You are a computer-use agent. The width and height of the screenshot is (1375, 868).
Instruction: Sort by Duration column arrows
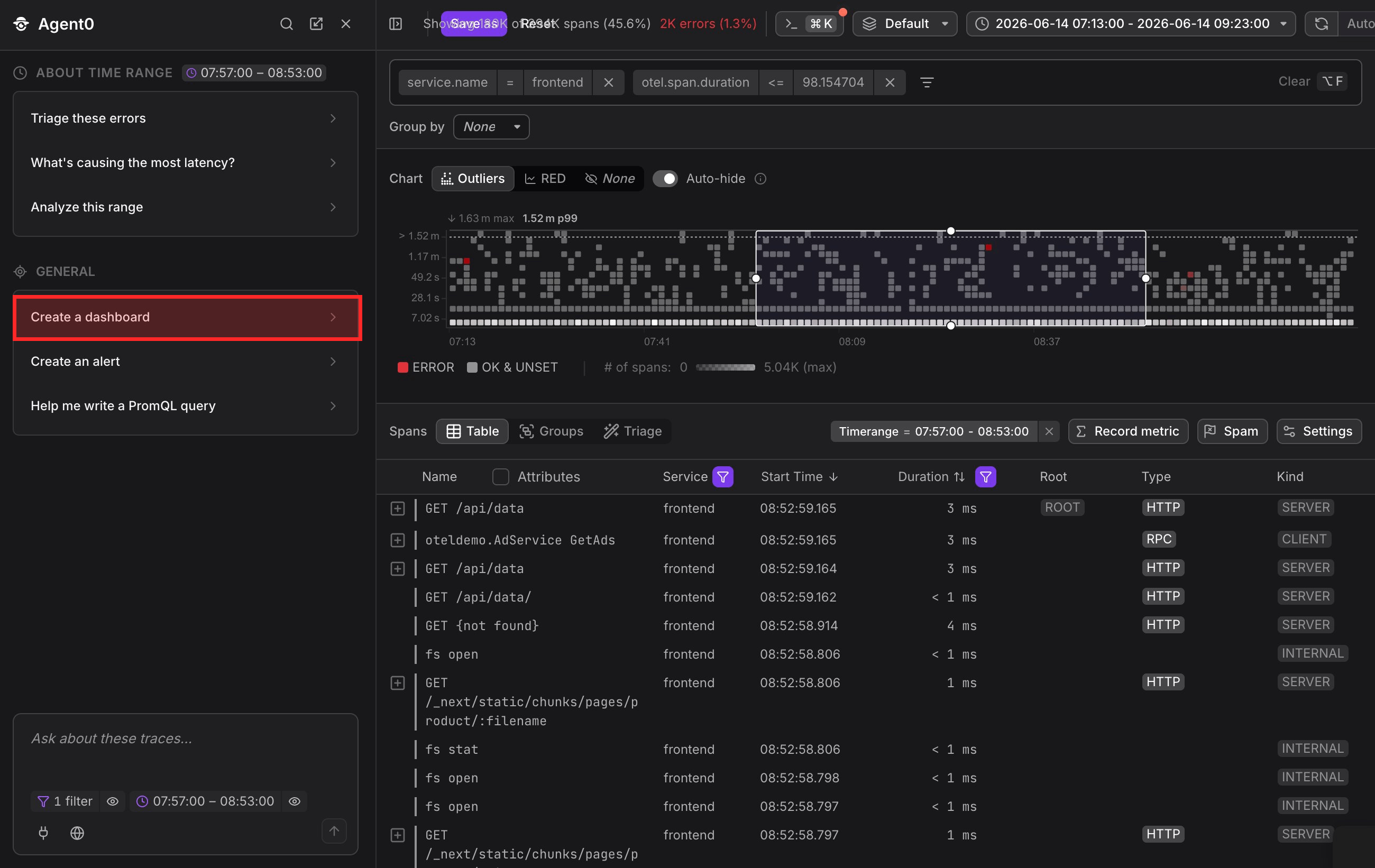tap(959, 476)
